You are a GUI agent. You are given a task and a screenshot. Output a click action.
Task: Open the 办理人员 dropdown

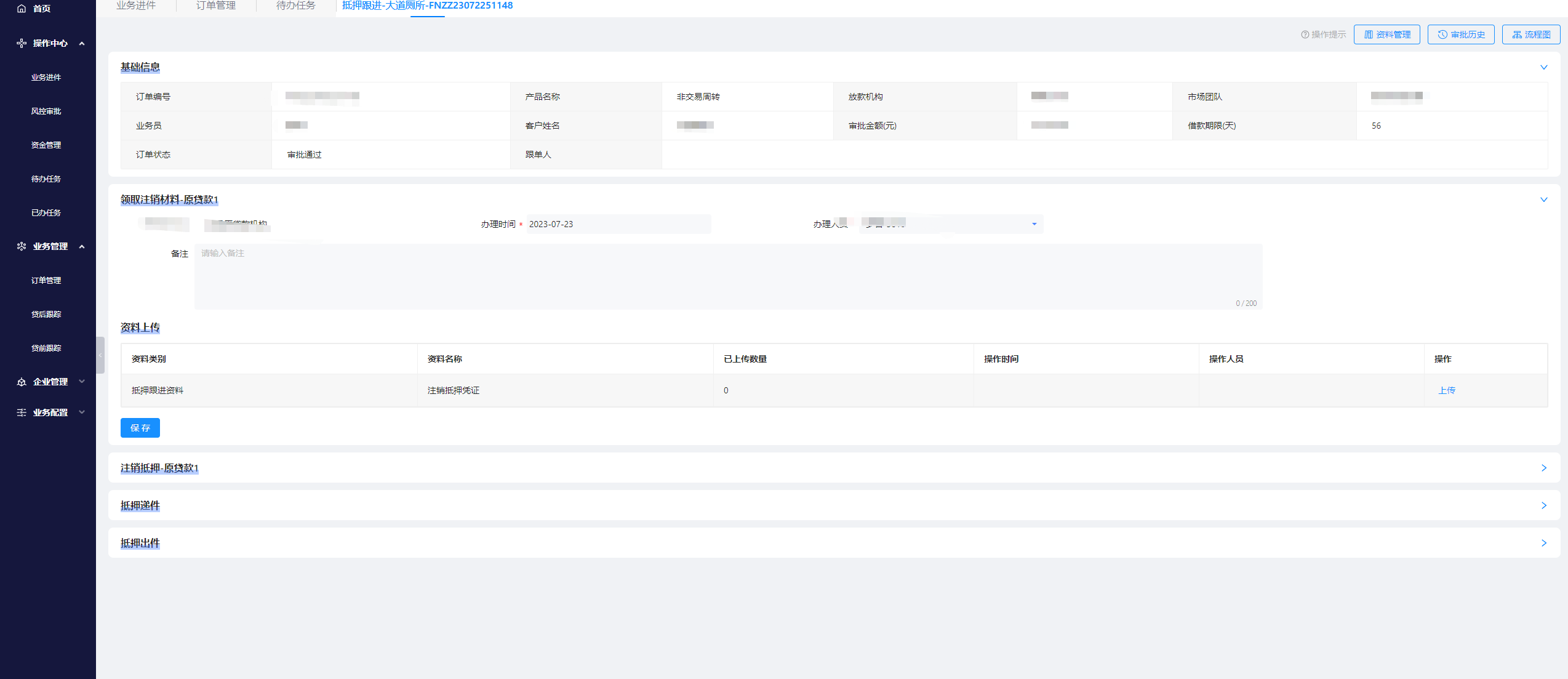click(951, 224)
